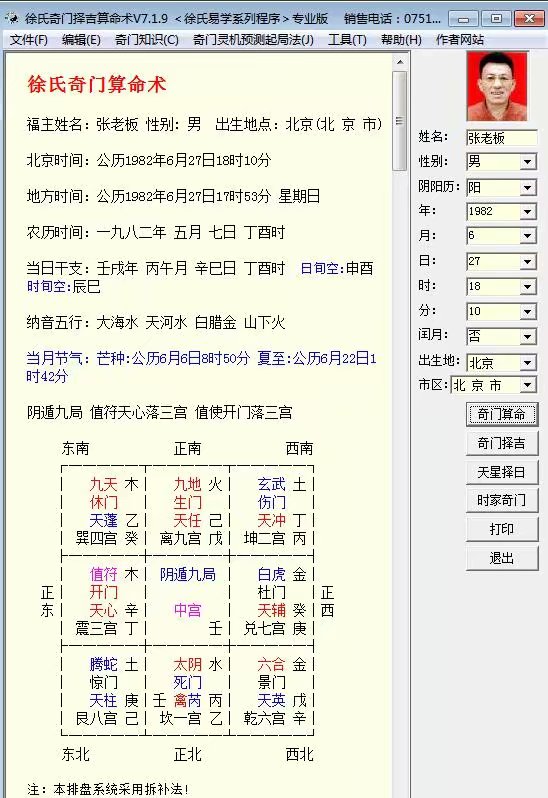Click the vertical scrollbar thumb

pyautogui.click(x=400, y=121)
